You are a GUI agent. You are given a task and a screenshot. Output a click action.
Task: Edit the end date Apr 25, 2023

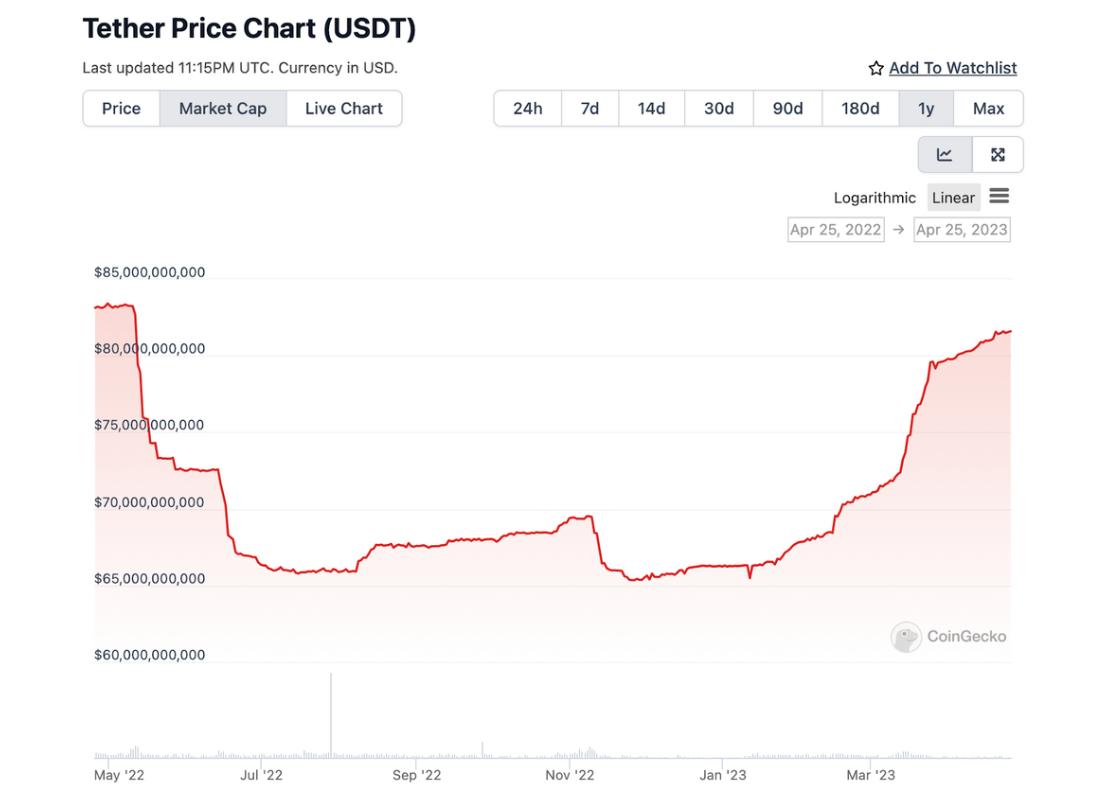961,230
